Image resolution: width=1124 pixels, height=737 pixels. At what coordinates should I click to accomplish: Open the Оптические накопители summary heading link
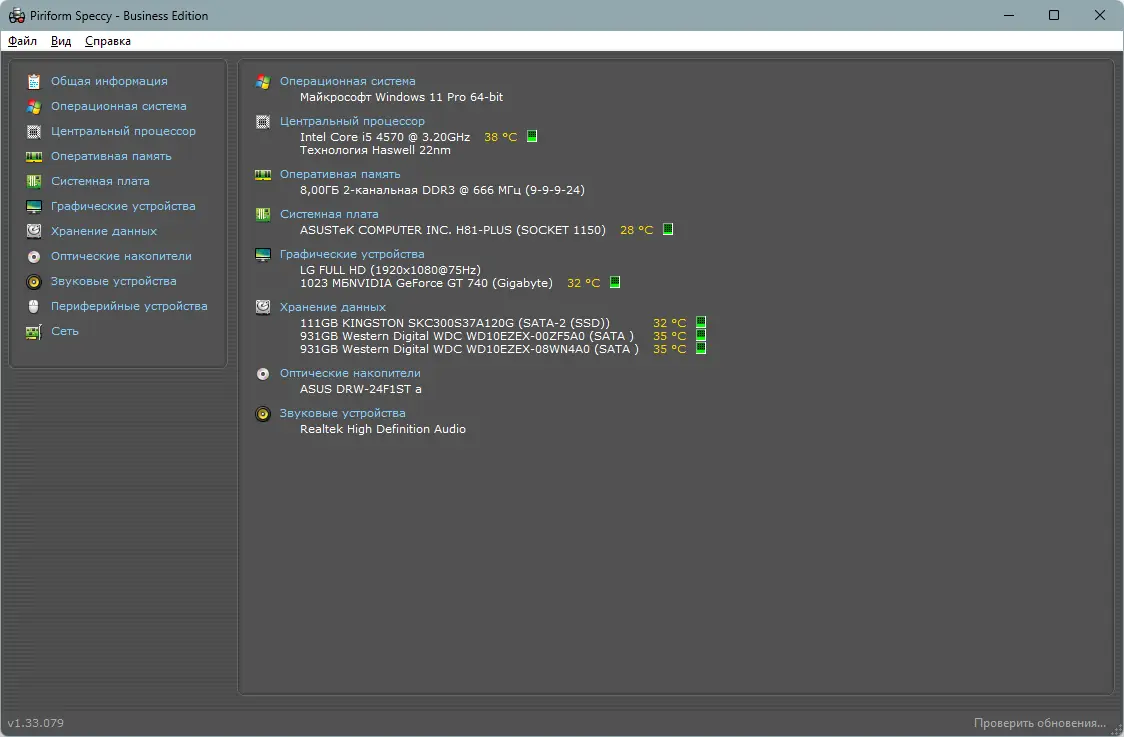click(350, 373)
